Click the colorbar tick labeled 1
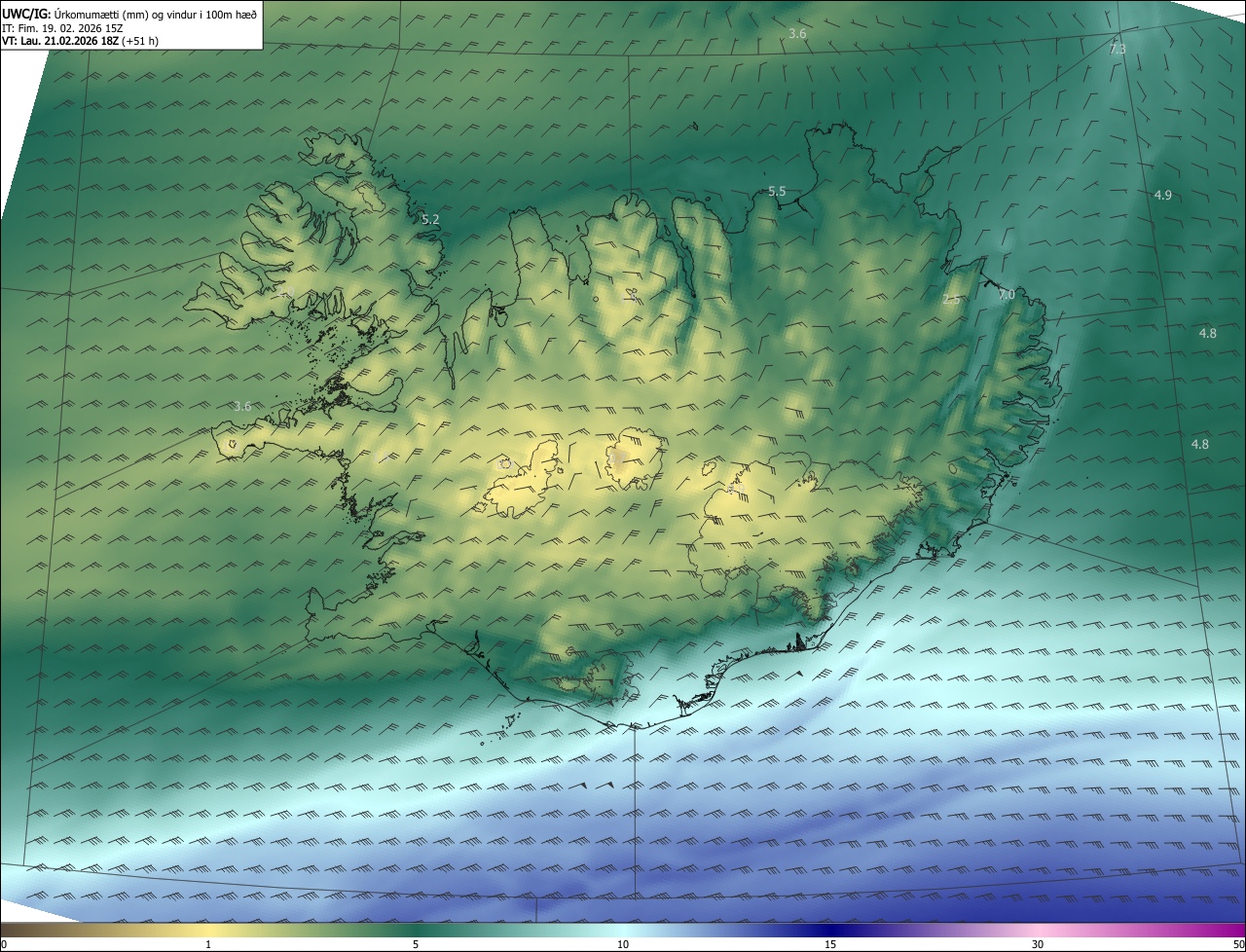 coord(208,944)
